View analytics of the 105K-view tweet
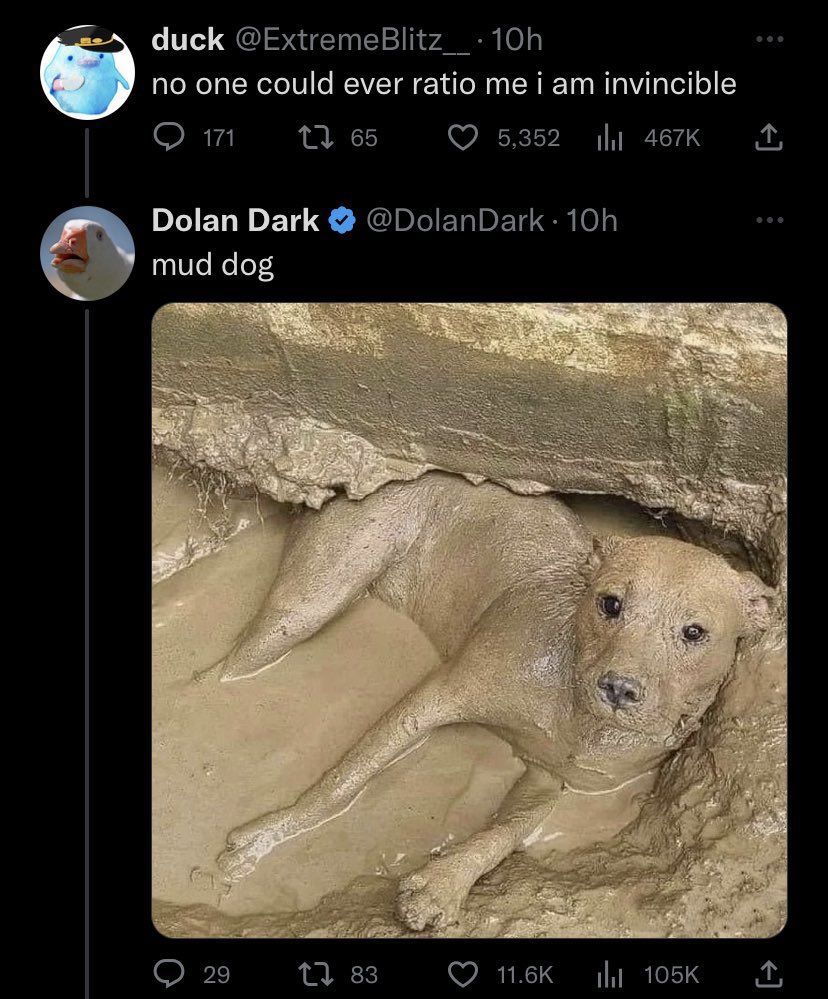This screenshot has width=828, height=999. pos(610,973)
